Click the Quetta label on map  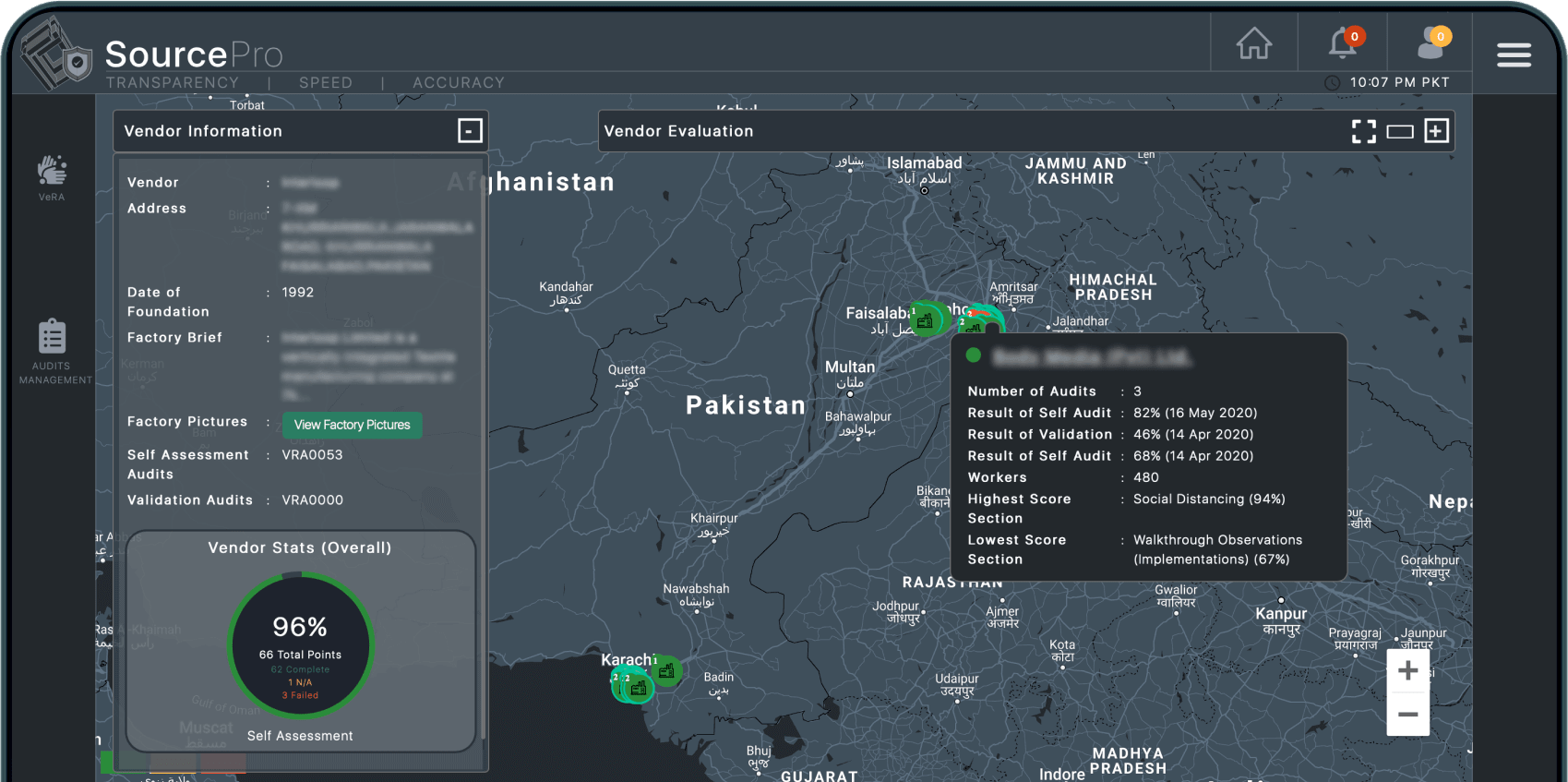click(627, 370)
